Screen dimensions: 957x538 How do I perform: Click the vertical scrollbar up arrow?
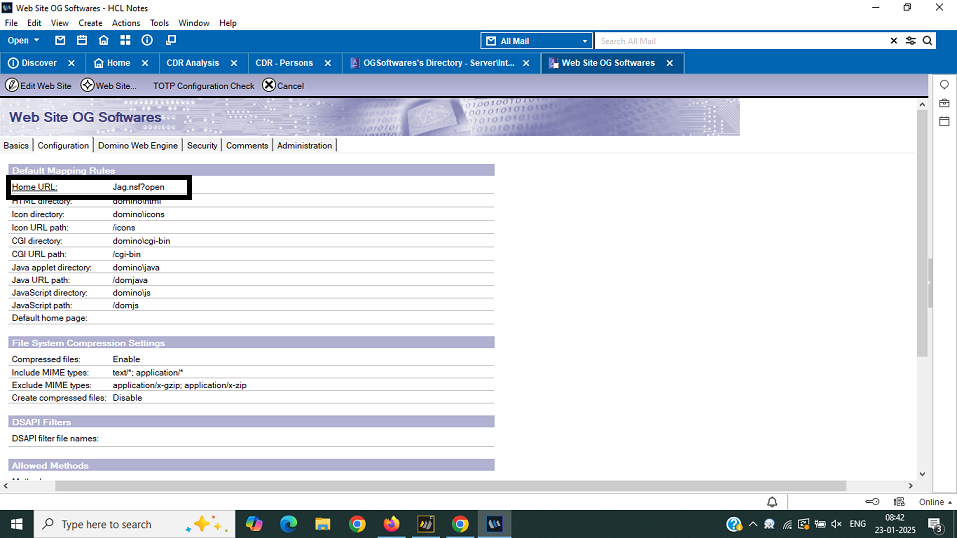[x=922, y=104]
